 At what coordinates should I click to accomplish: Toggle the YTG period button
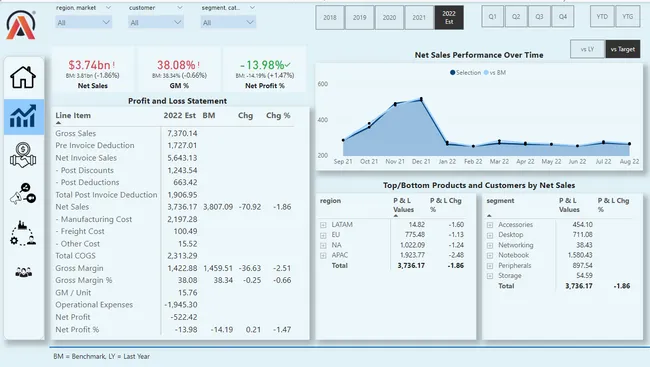coord(628,17)
